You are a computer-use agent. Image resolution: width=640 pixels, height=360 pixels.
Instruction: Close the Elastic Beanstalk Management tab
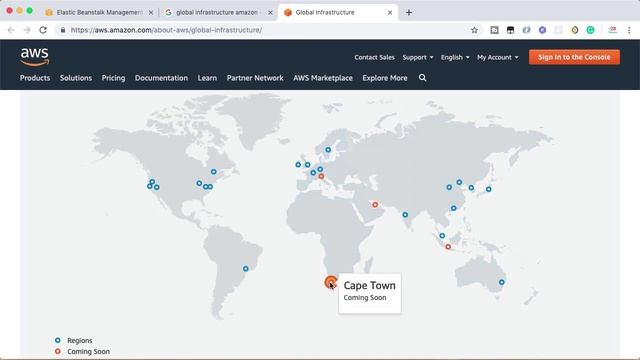pyautogui.click(x=151, y=13)
